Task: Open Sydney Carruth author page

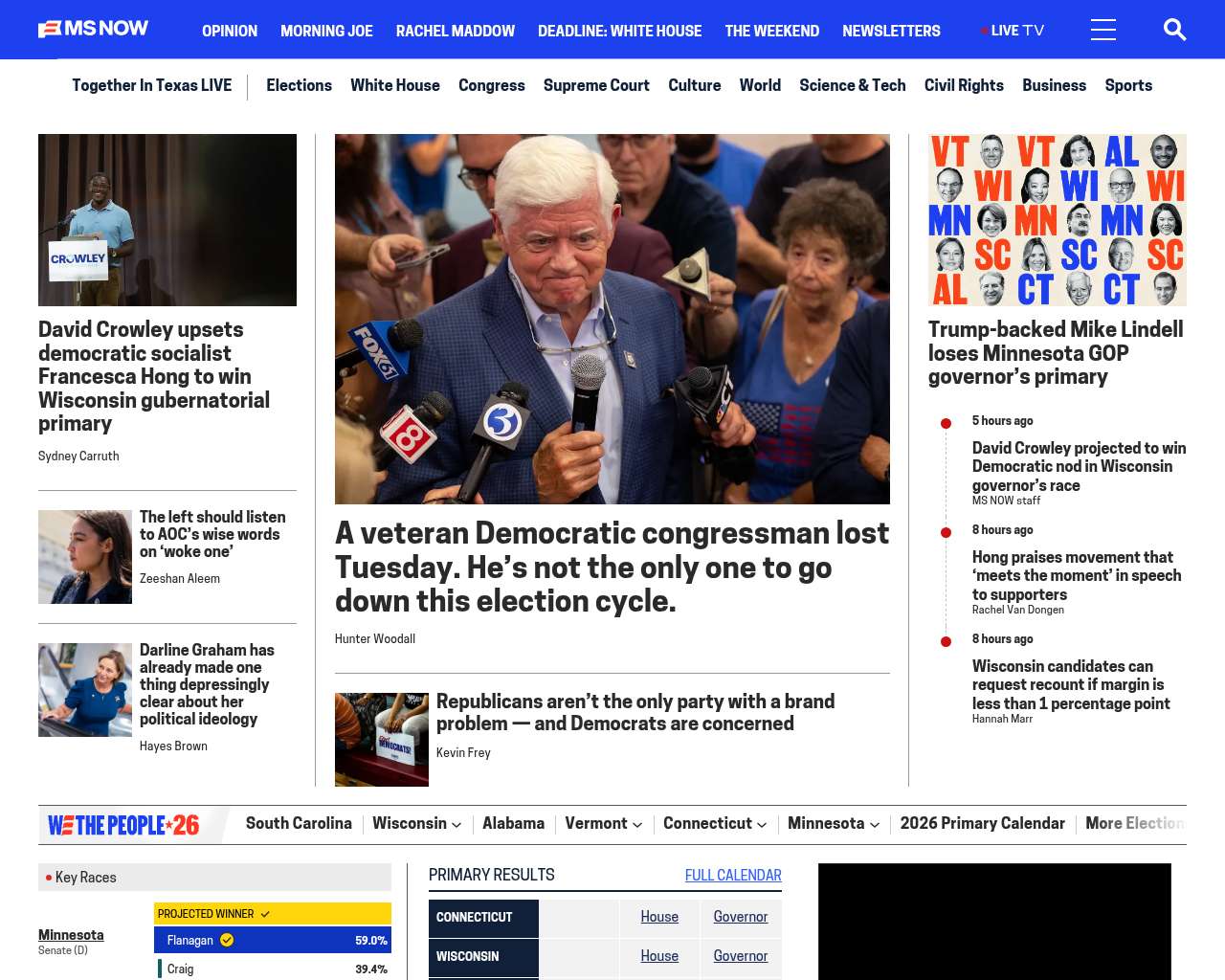Action: [x=78, y=456]
